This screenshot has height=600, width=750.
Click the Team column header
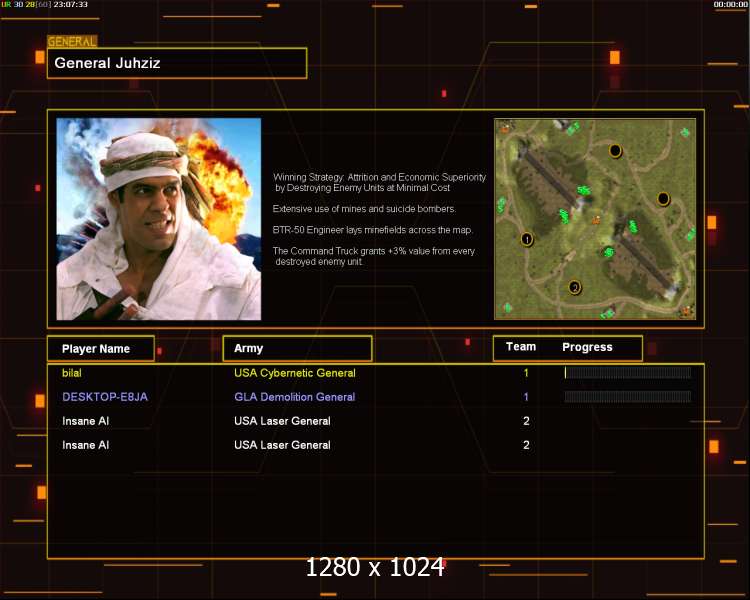pos(521,347)
